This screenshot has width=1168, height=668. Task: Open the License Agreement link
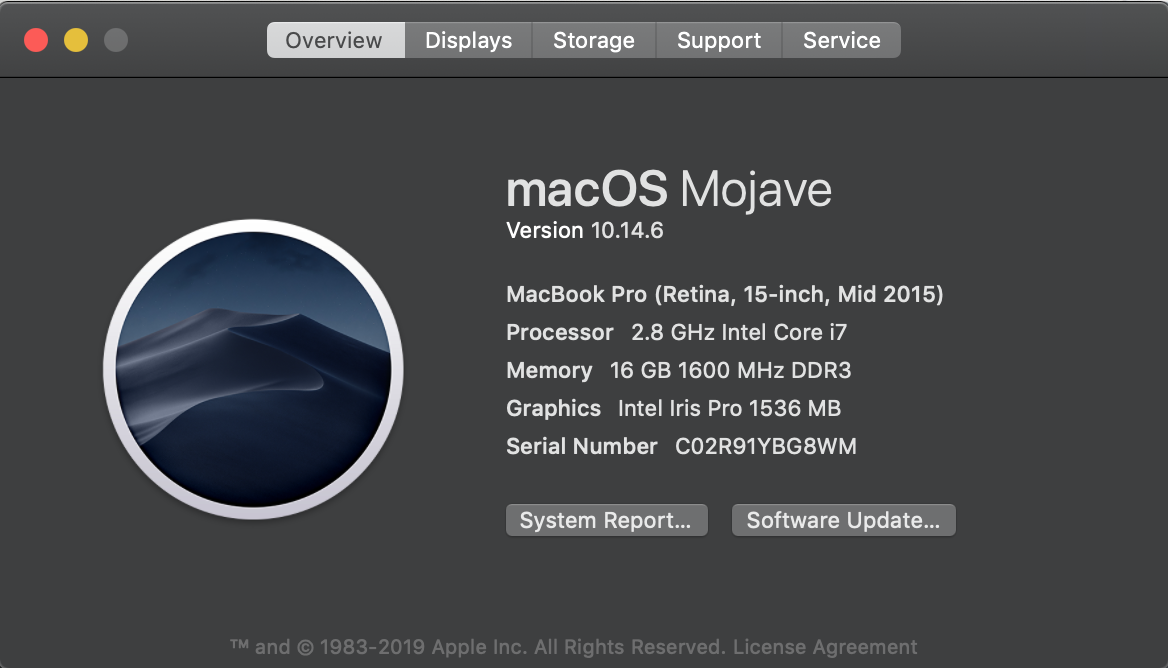click(825, 647)
